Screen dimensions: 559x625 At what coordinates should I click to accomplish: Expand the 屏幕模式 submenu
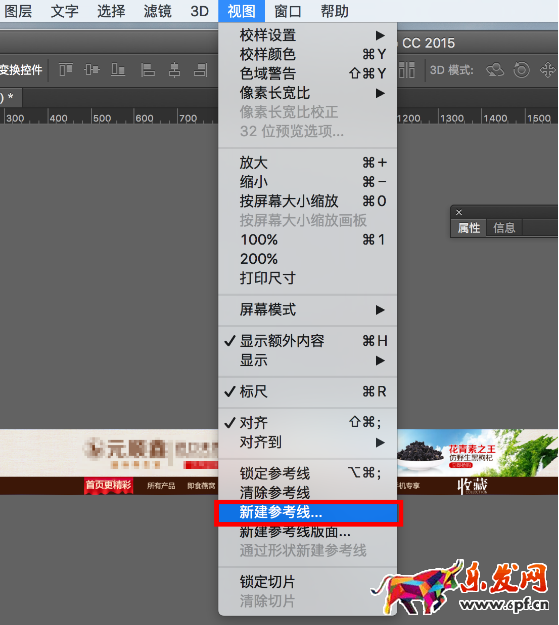[x=307, y=310]
